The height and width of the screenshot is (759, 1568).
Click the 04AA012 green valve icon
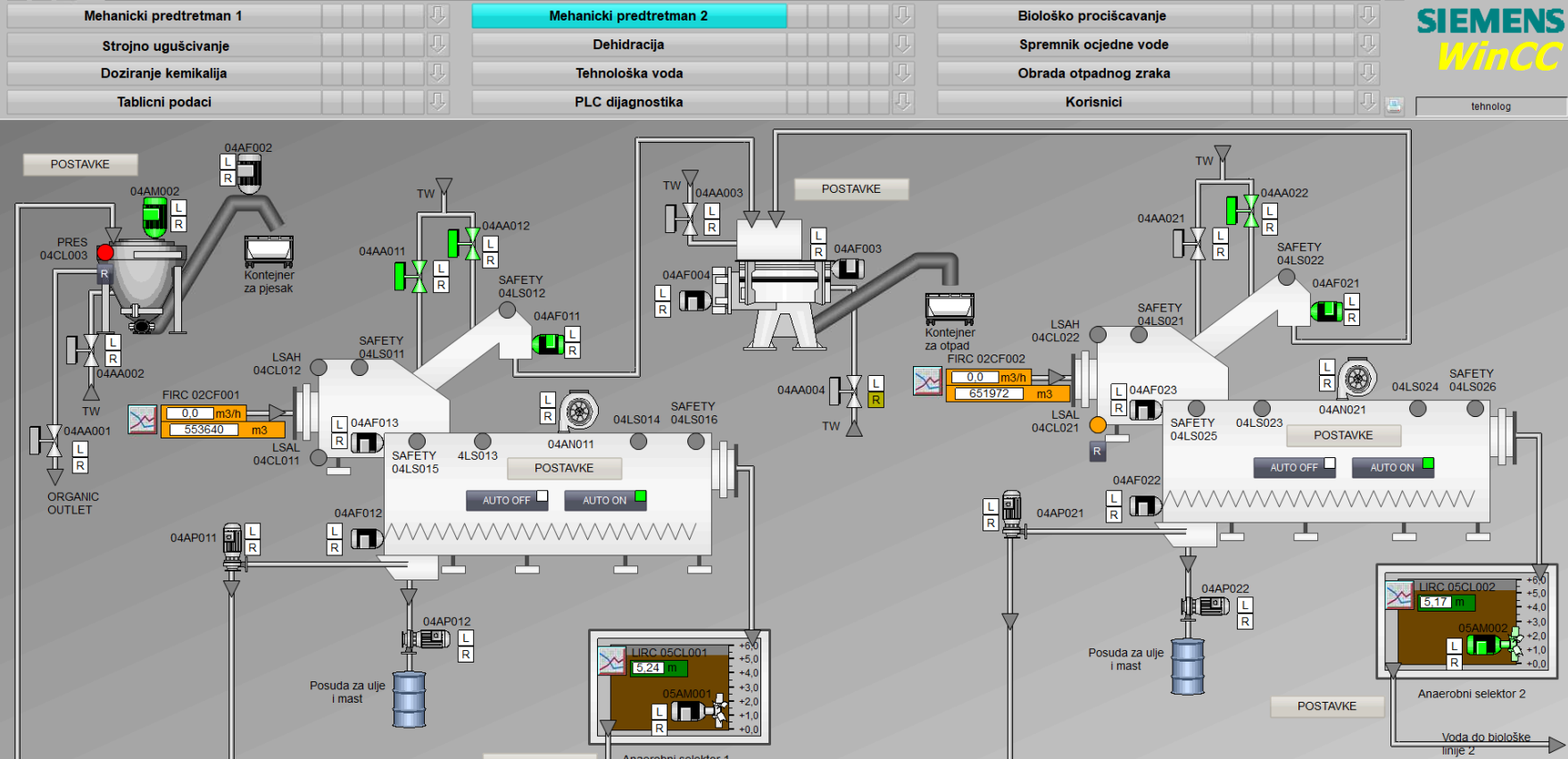(464, 243)
